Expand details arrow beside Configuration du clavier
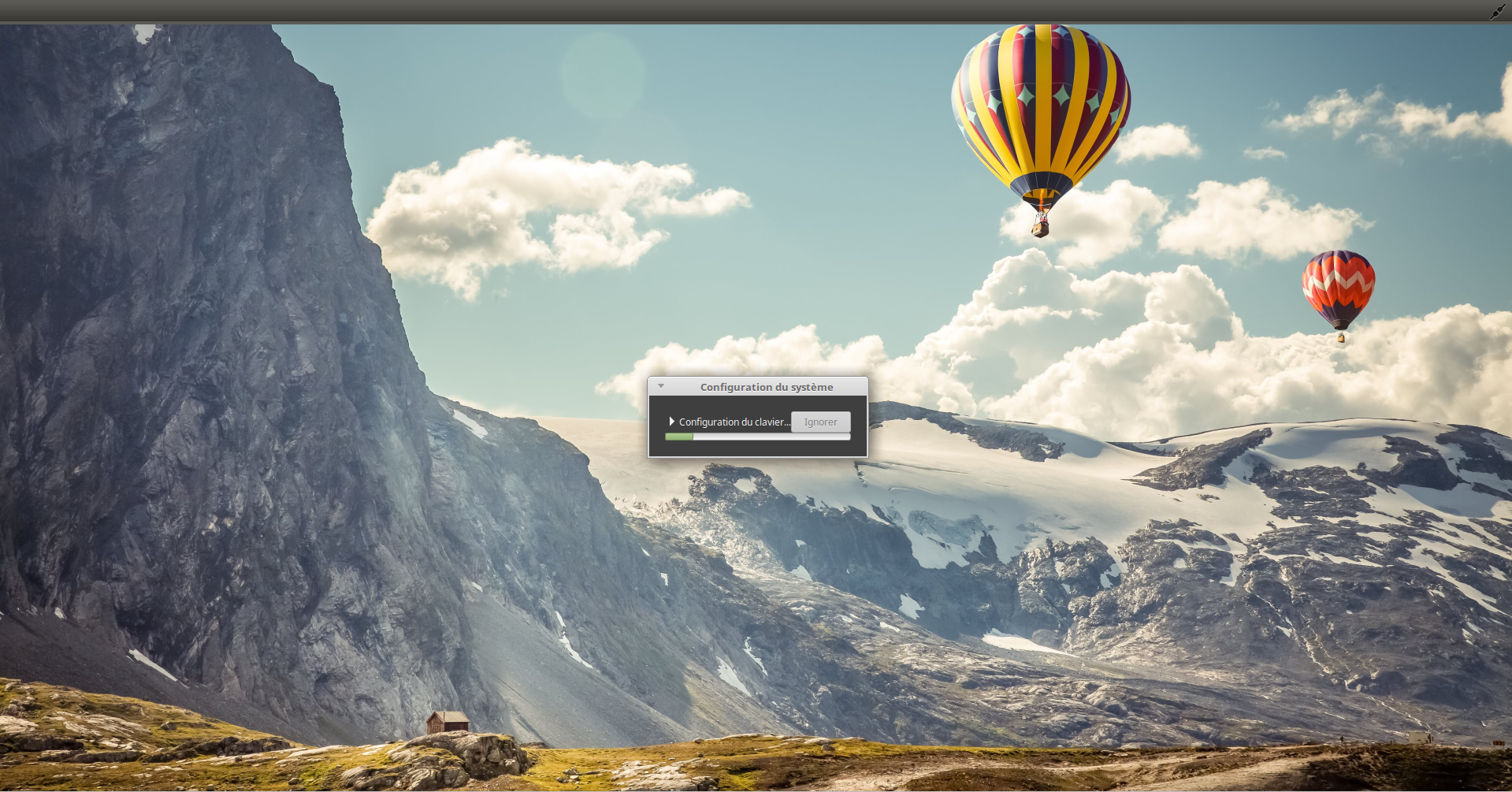 pyautogui.click(x=671, y=422)
